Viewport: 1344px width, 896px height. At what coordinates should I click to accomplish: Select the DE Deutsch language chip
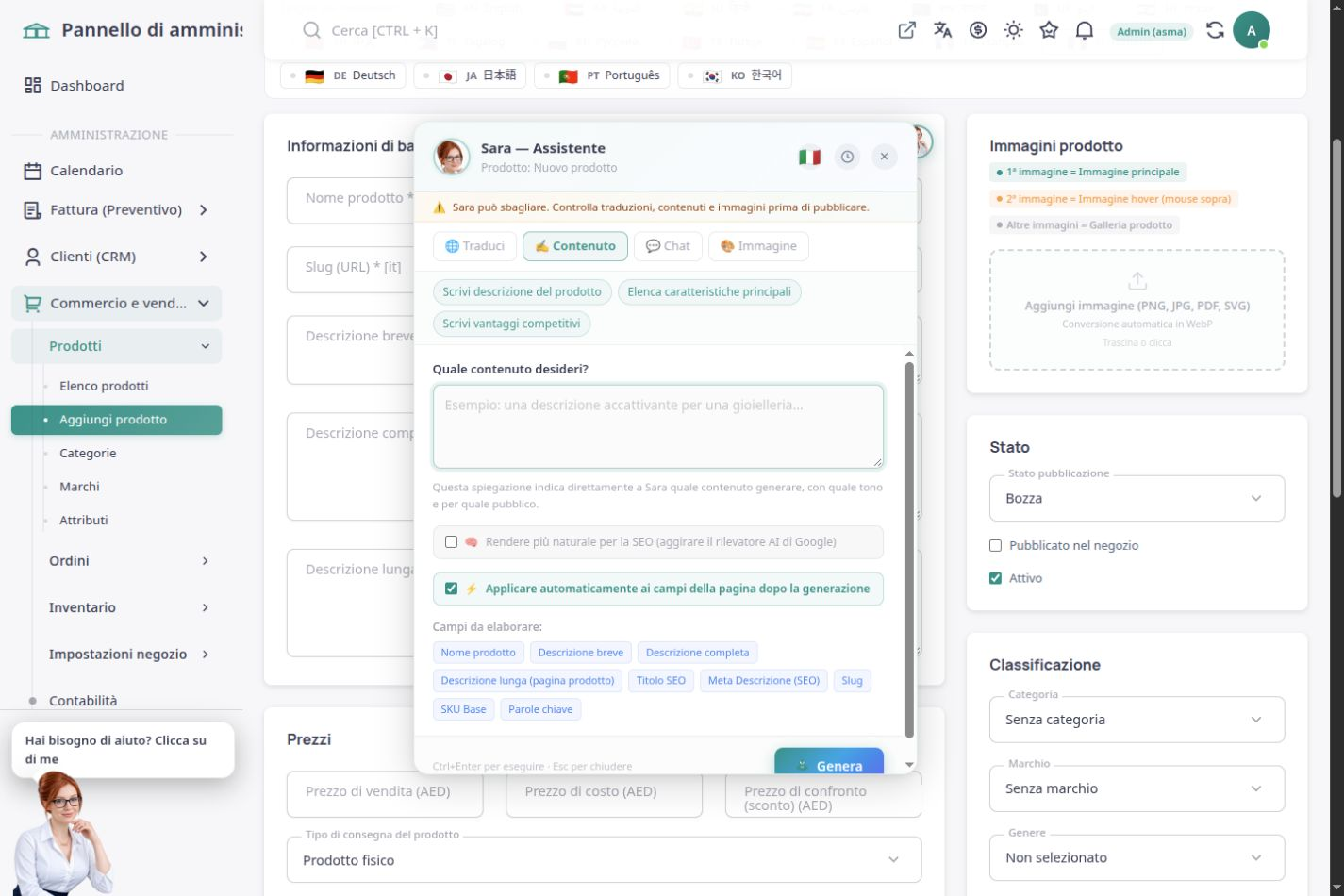343,75
